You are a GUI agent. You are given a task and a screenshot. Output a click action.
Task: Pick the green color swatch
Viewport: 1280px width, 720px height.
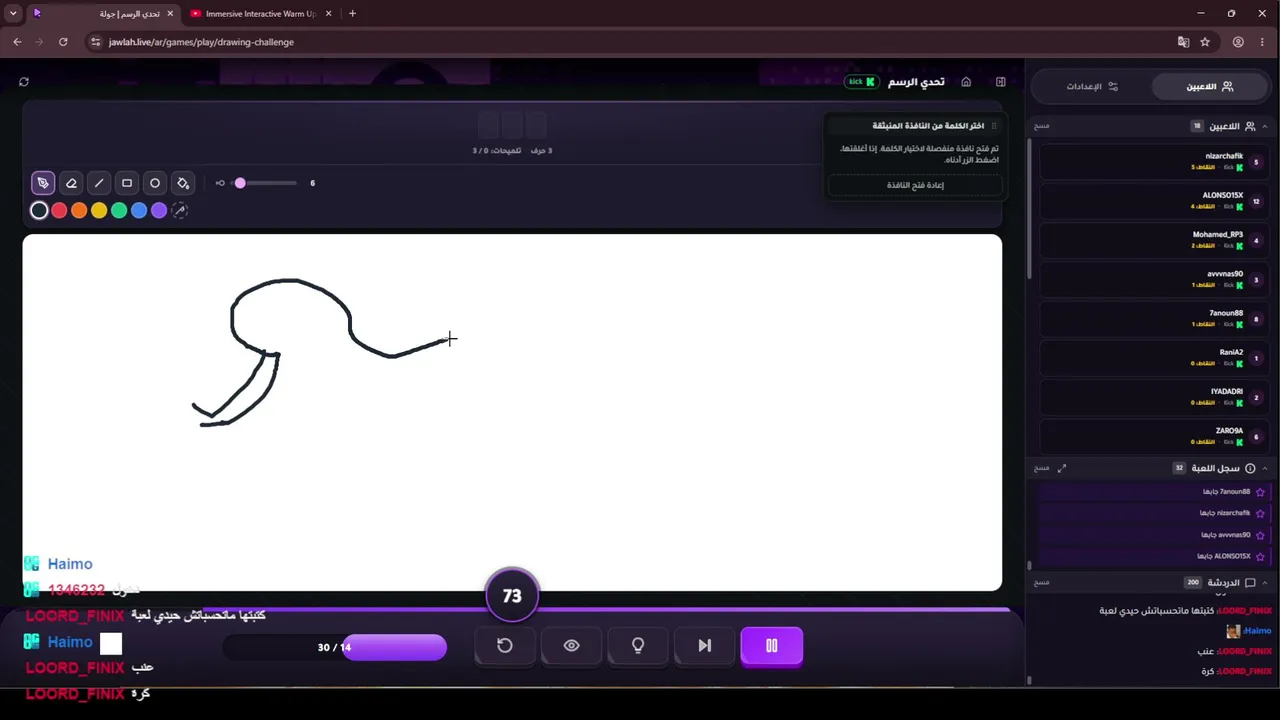point(119,210)
